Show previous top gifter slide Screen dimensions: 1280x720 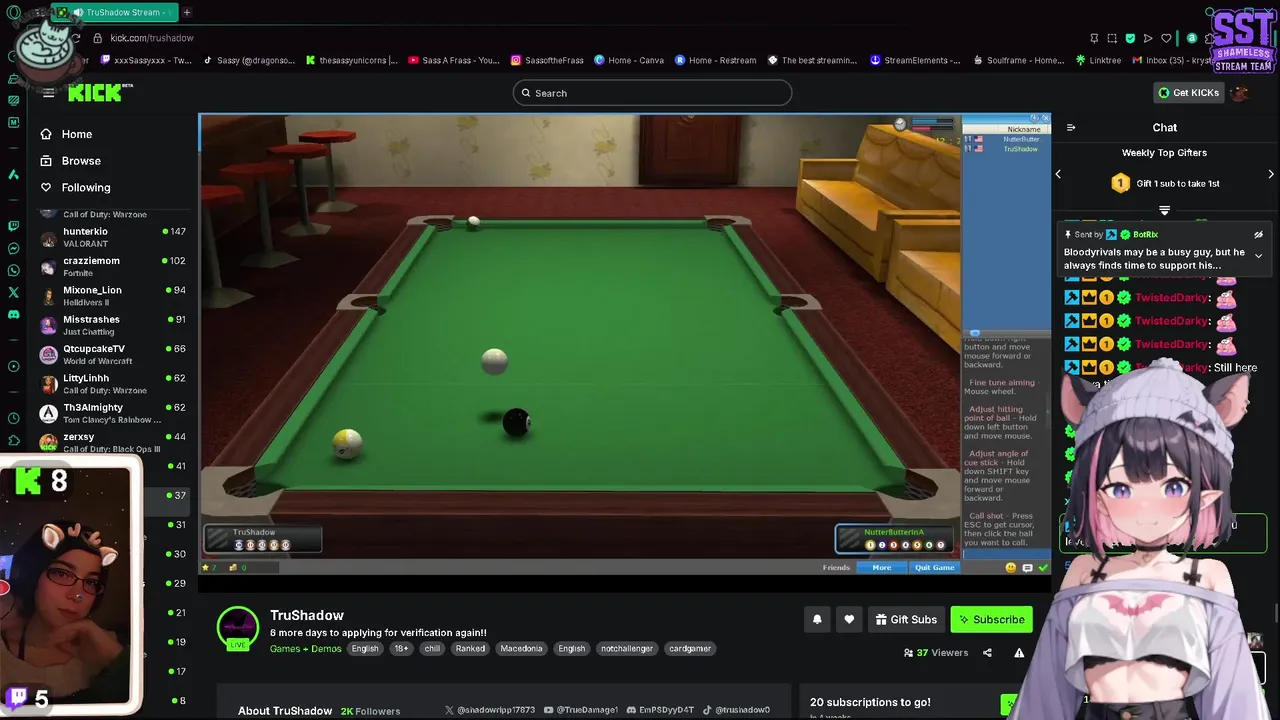tap(1058, 174)
